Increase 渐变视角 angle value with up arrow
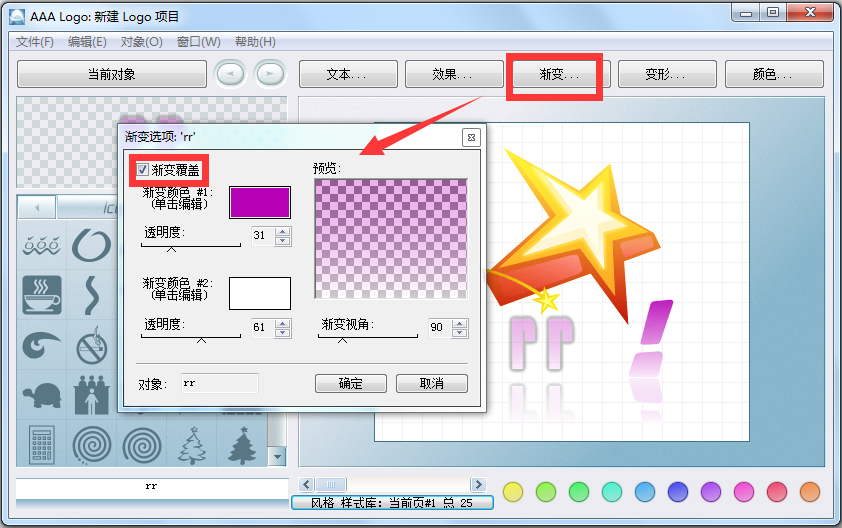 point(459,323)
